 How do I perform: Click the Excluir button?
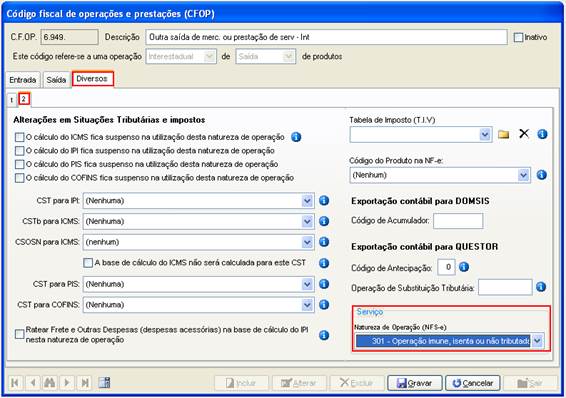coord(357,383)
